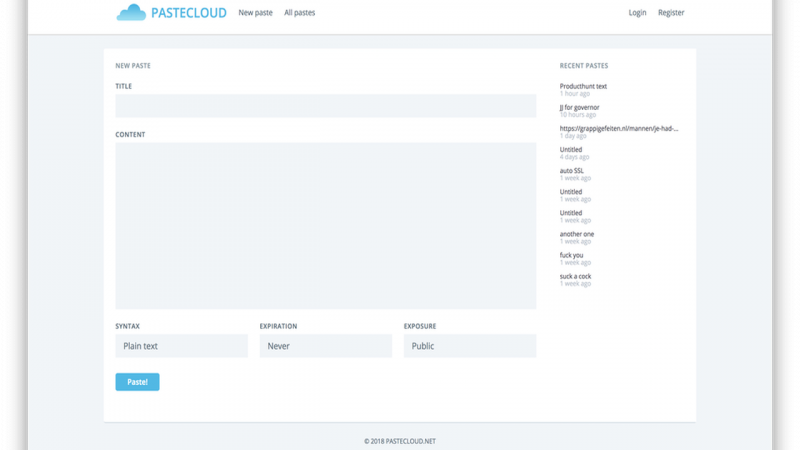Focus the Content text area
The image size is (800, 450).
point(326,226)
